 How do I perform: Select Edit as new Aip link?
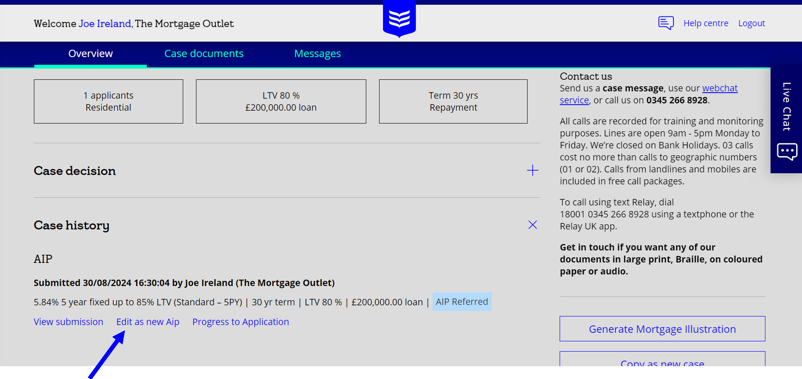[148, 322]
